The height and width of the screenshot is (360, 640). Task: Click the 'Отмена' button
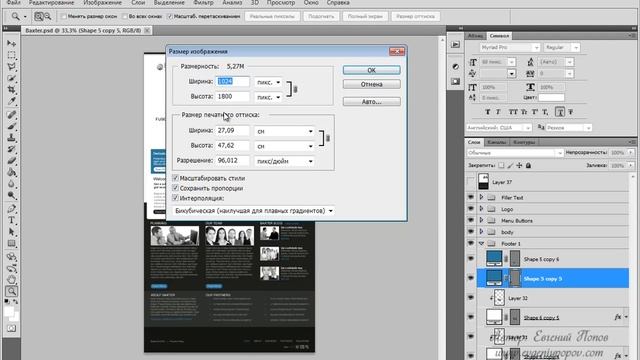371,84
